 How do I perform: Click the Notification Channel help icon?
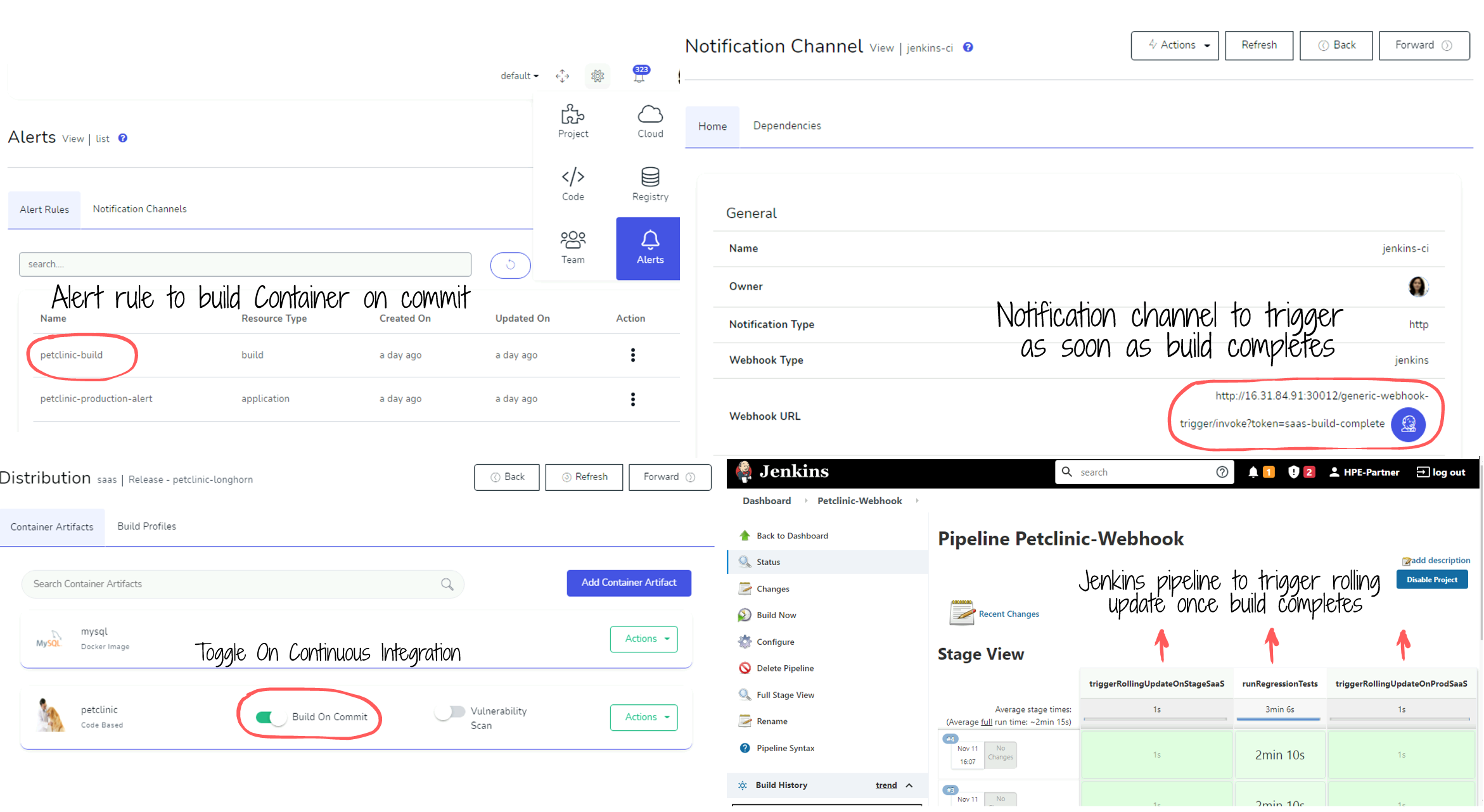968,47
